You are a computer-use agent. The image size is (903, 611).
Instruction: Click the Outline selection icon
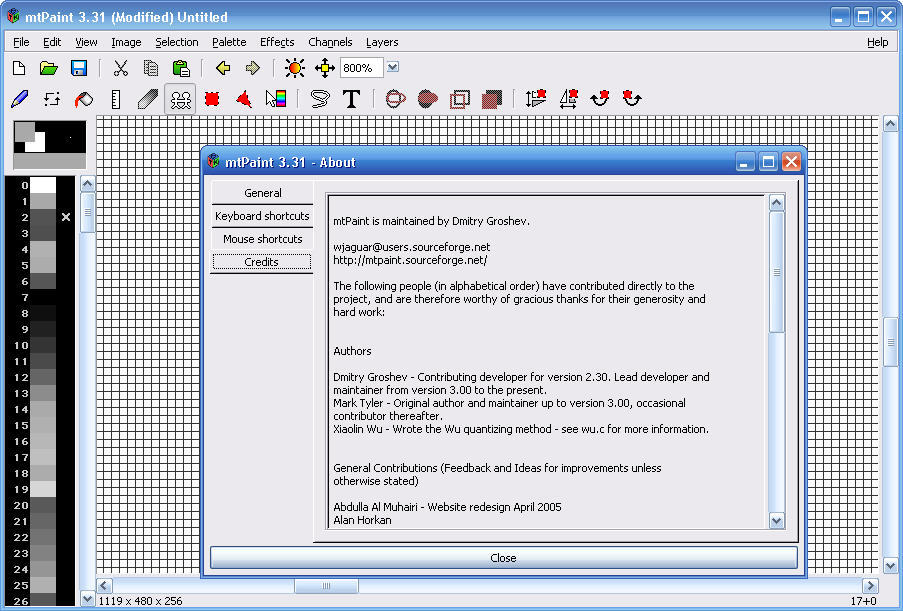pyautogui.click(x=460, y=99)
